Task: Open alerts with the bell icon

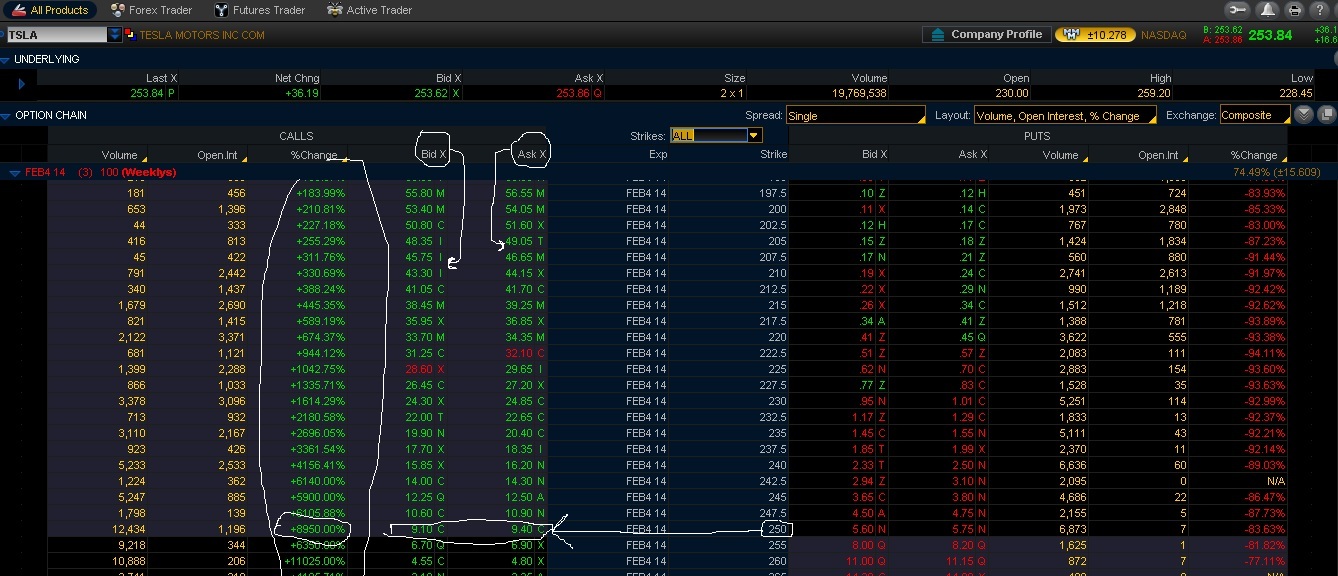Action: pyautogui.click(x=1268, y=10)
